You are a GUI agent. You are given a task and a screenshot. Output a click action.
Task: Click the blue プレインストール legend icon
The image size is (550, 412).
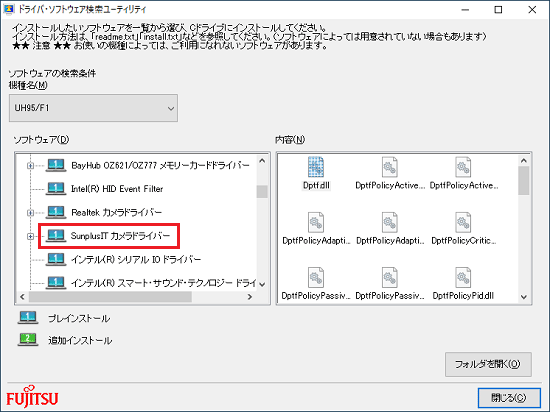[28, 318]
